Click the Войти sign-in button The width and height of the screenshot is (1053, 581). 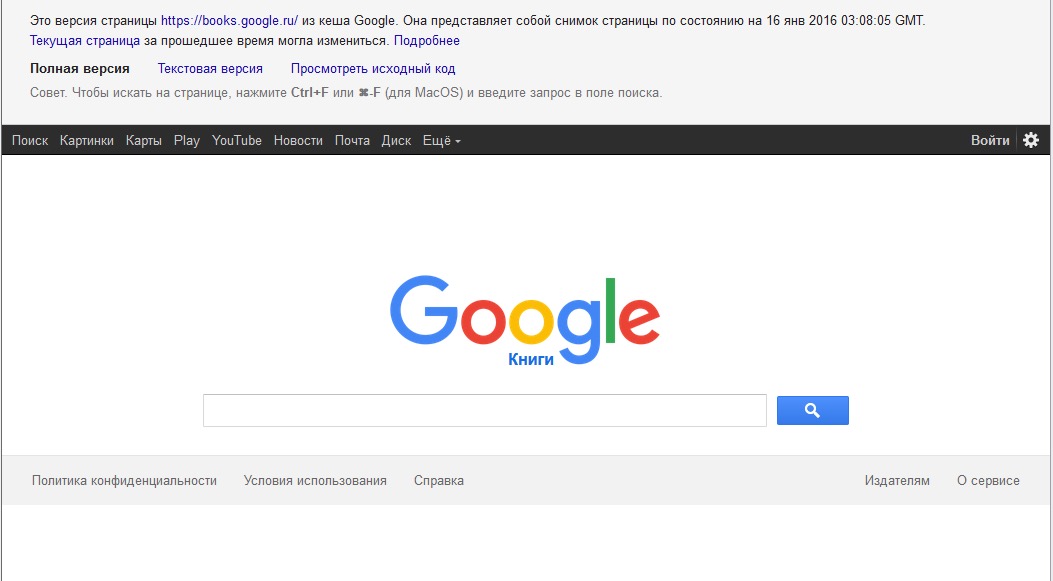click(990, 140)
